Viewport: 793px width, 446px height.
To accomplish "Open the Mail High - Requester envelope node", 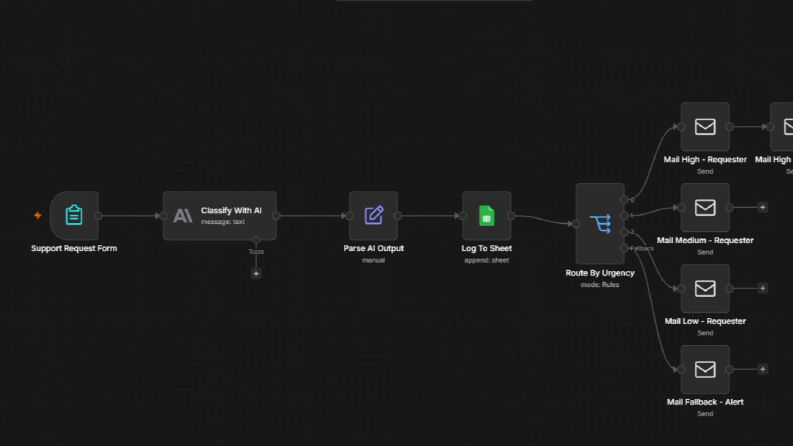I will [x=705, y=126].
